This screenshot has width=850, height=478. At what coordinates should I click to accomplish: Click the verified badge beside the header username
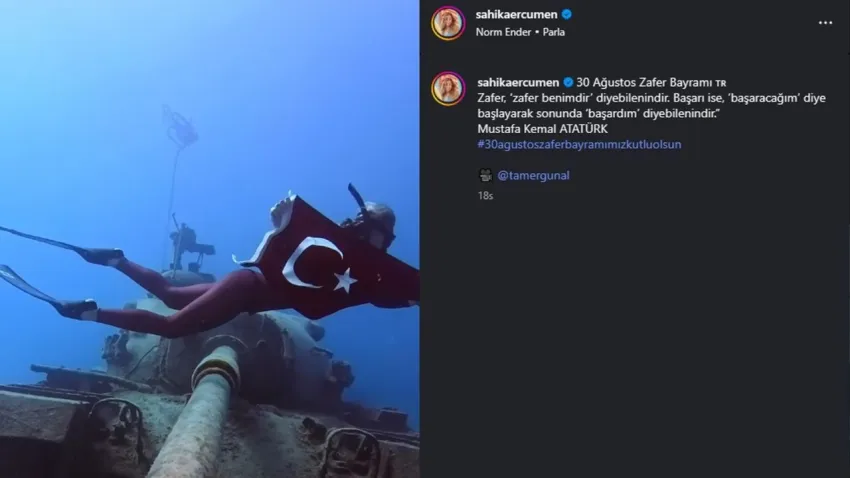[x=566, y=15]
